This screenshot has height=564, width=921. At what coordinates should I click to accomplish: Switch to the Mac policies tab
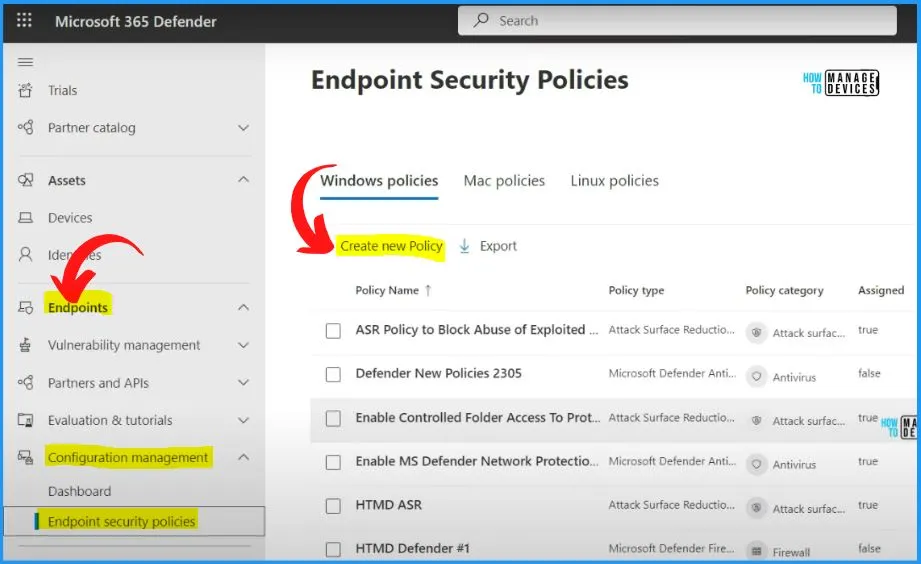click(x=504, y=181)
